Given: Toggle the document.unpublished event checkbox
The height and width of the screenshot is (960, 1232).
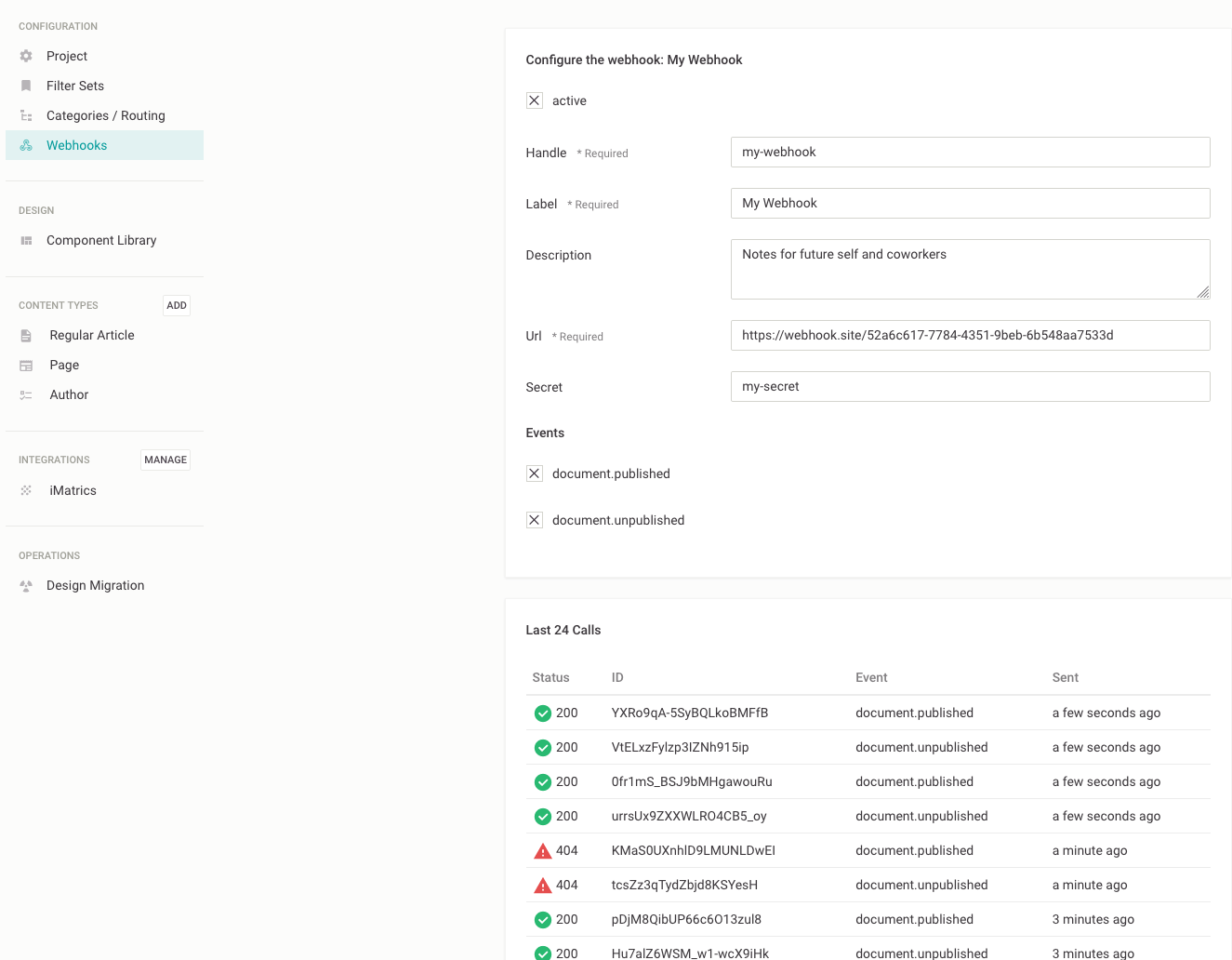Looking at the screenshot, I should click(535, 520).
